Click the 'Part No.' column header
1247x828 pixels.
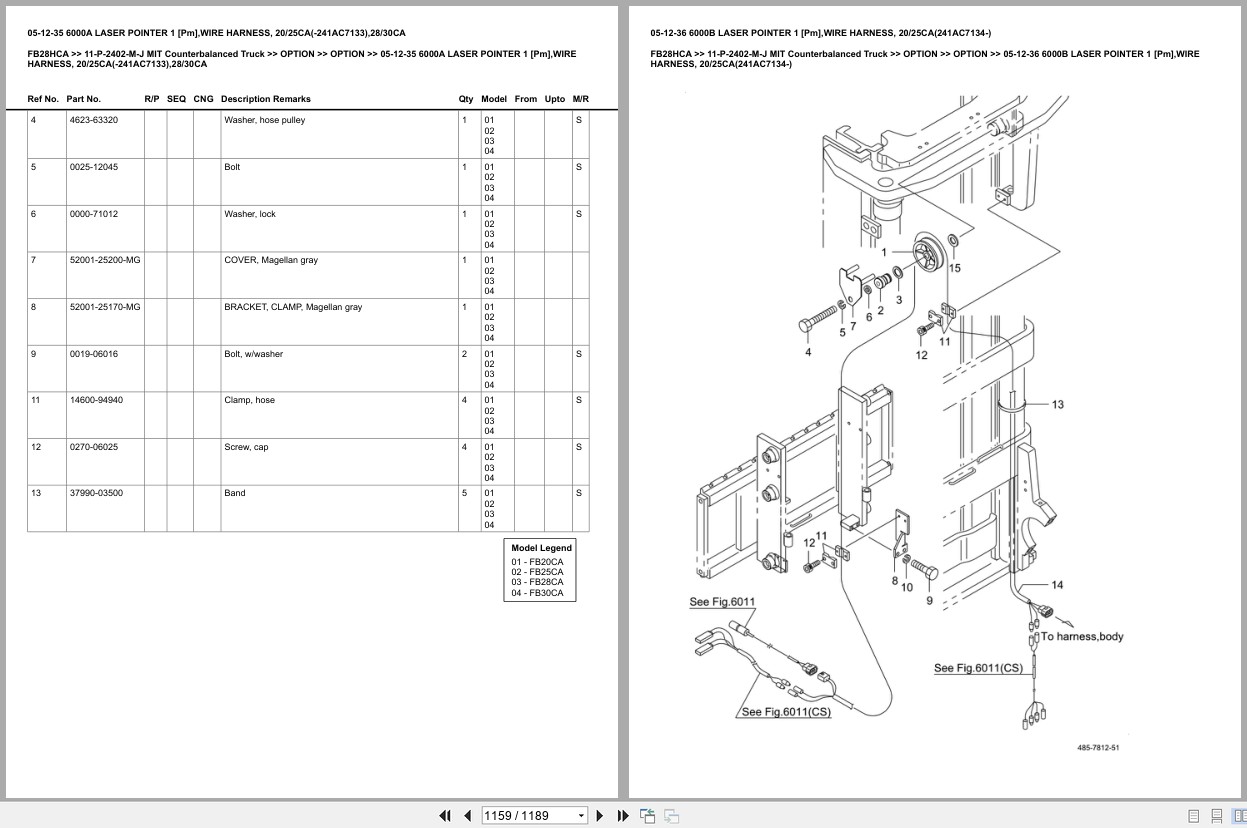click(x=84, y=99)
